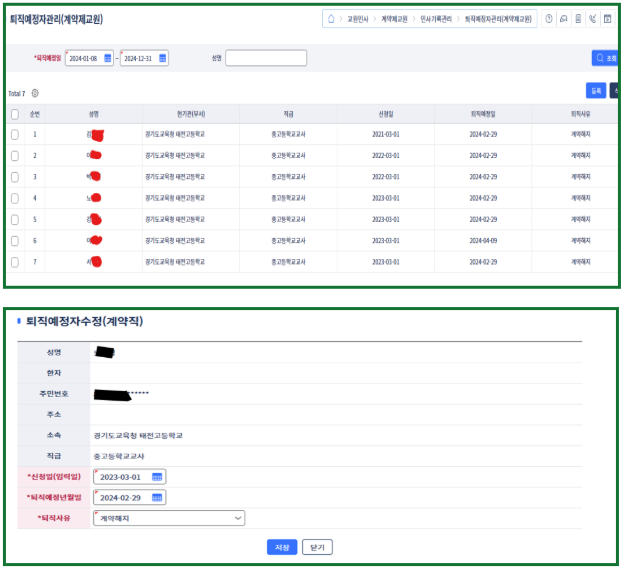Screen dimensions: 621x571
Task: Click 퇴직예정일 cell 2024-02-29 in row 4
Action: point(483,198)
